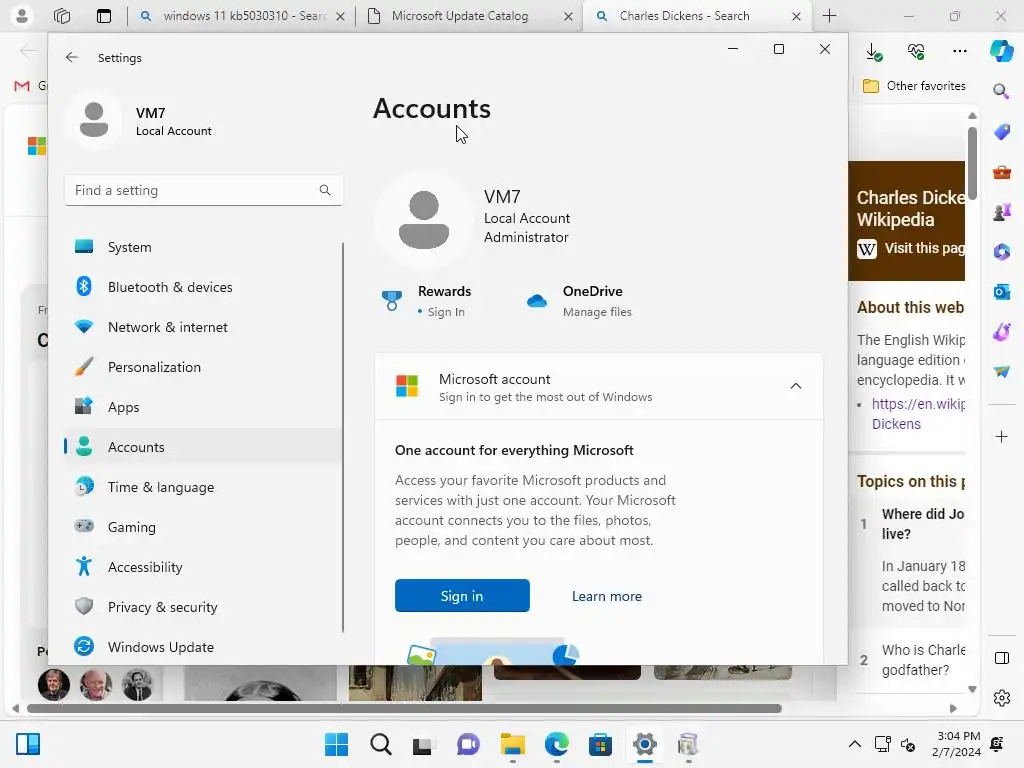
Task: Open Edge downloads icon
Action: (x=873, y=52)
